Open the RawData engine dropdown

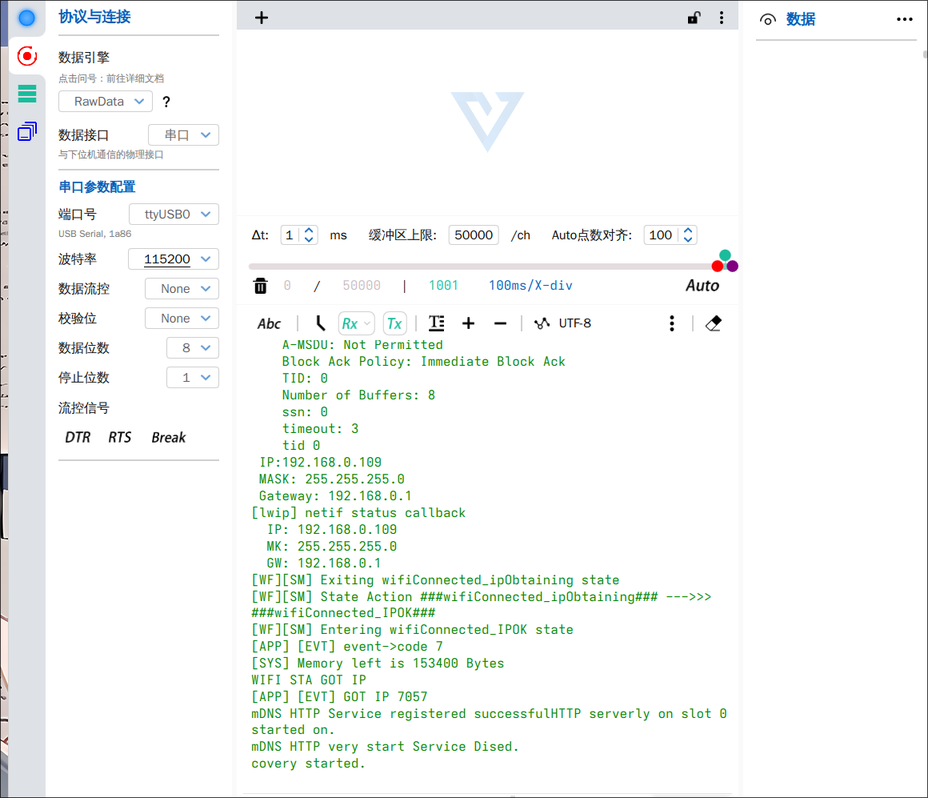[x=105, y=101]
